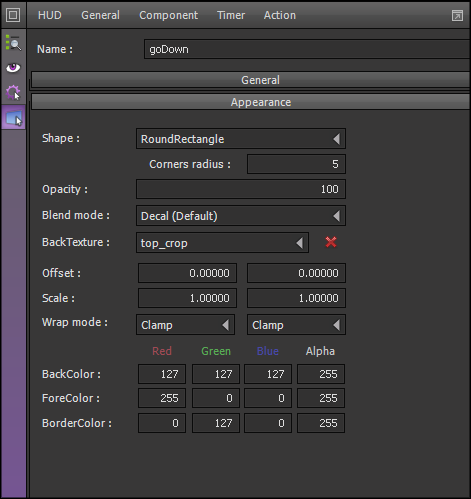Click the Opacity value field
Viewport: 471px width, 499px height.
(x=241, y=189)
